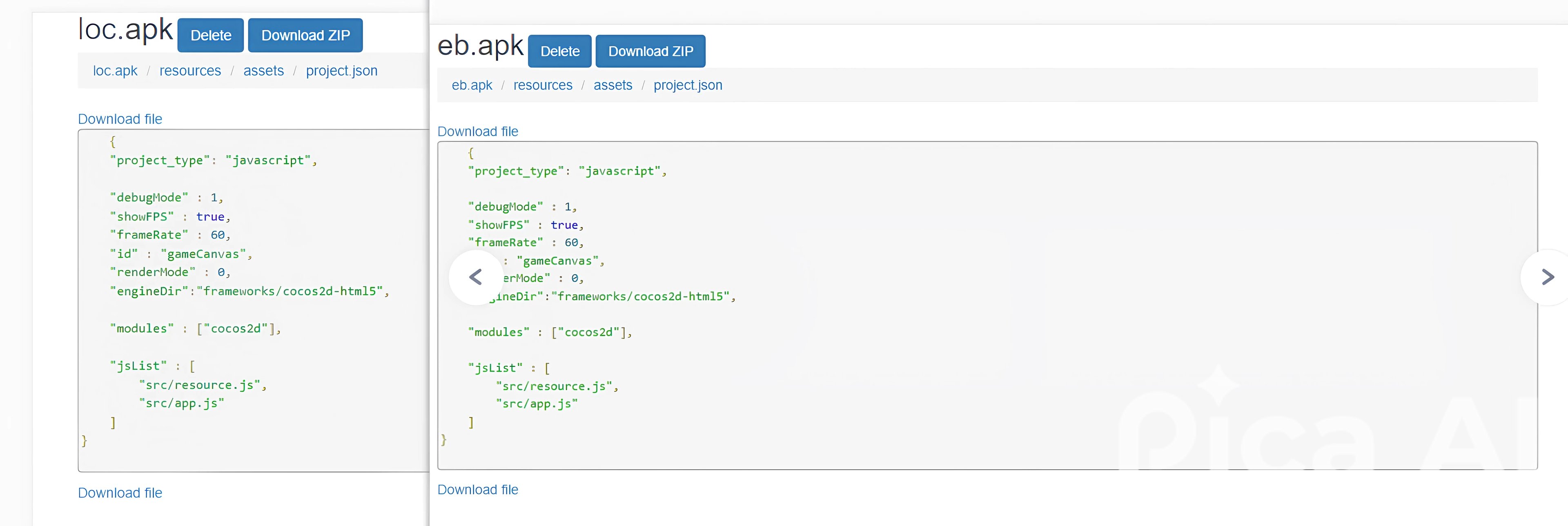Viewport: 1568px width, 526px height.
Task: Open project.json in loc.apk breadcrumb
Action: (341, 71)
